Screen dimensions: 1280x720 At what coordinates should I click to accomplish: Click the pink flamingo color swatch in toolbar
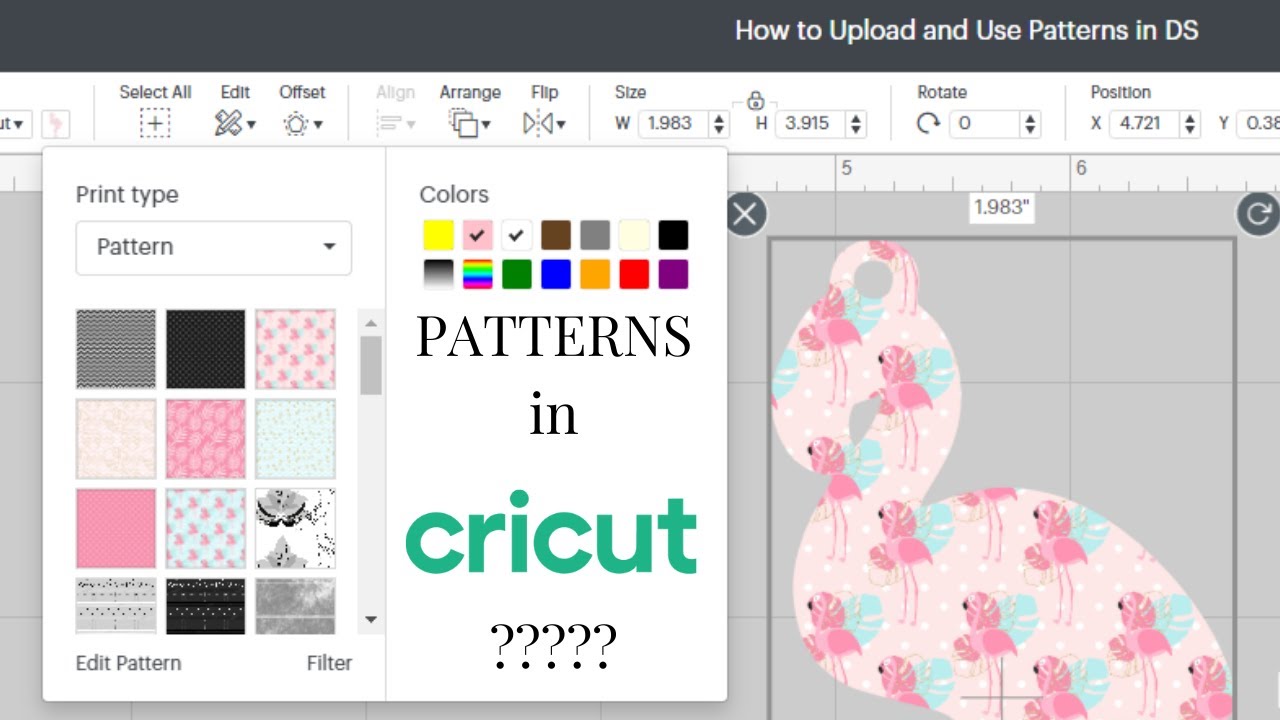click(57, 124)
